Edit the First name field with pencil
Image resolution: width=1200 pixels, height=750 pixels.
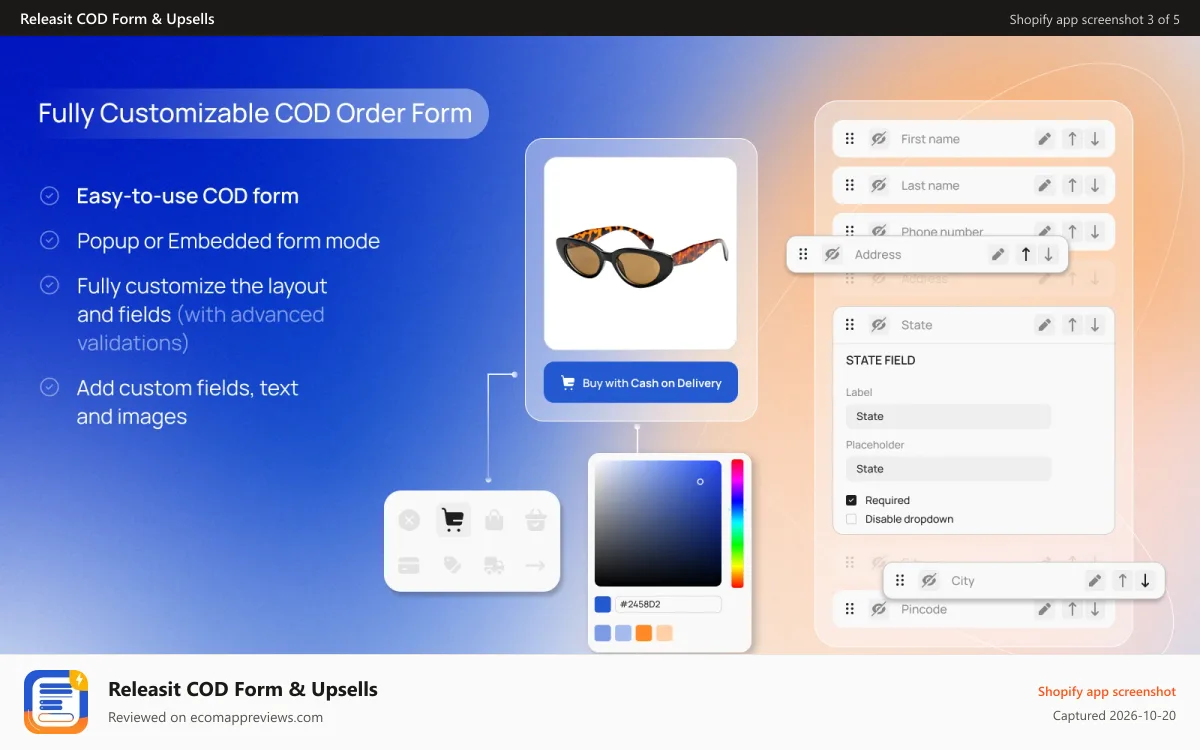(1045, 139)
